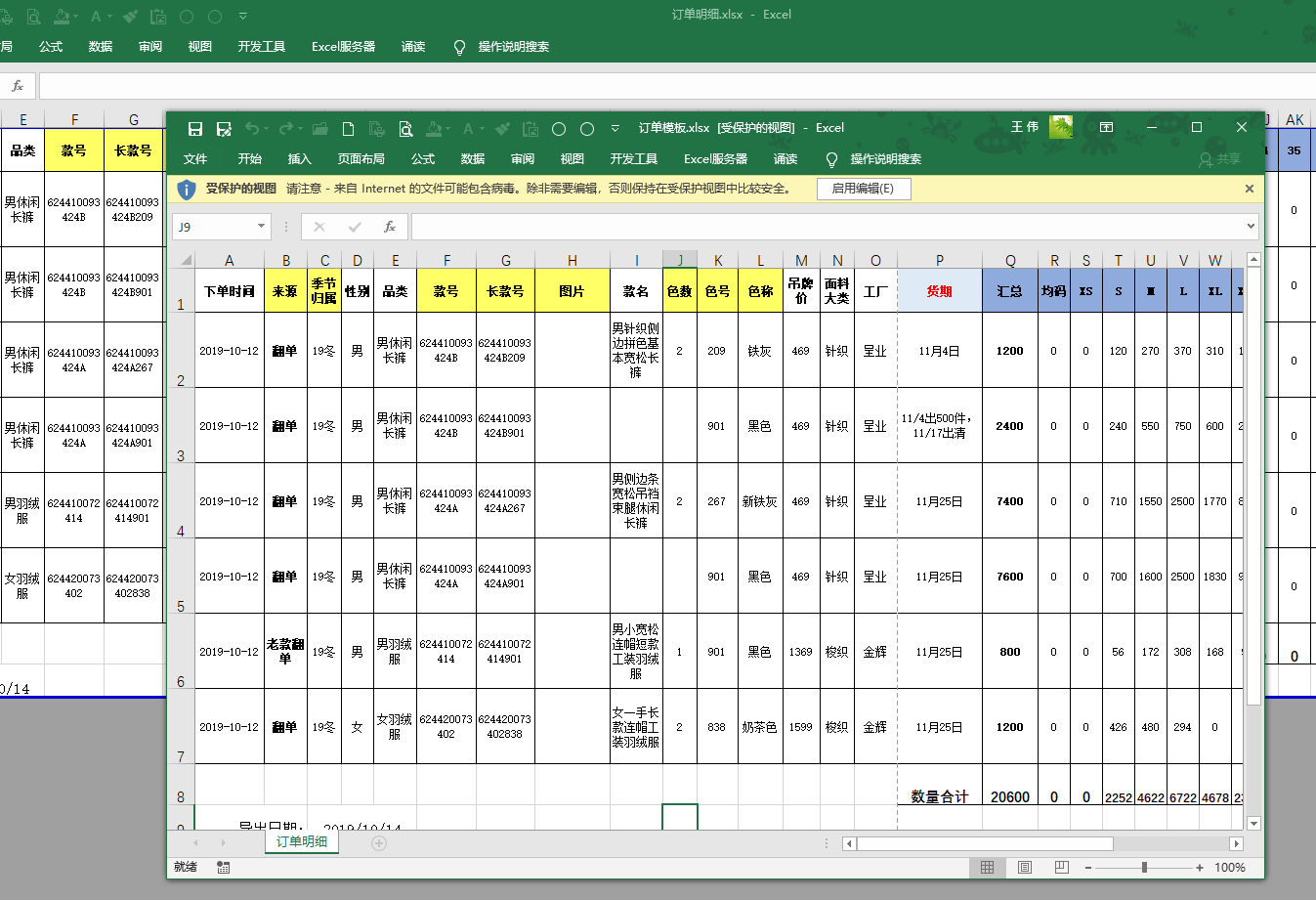Click the Save As icon beside Save
1316x900 pixels.
pyautogui.click(x=224, y=128)
